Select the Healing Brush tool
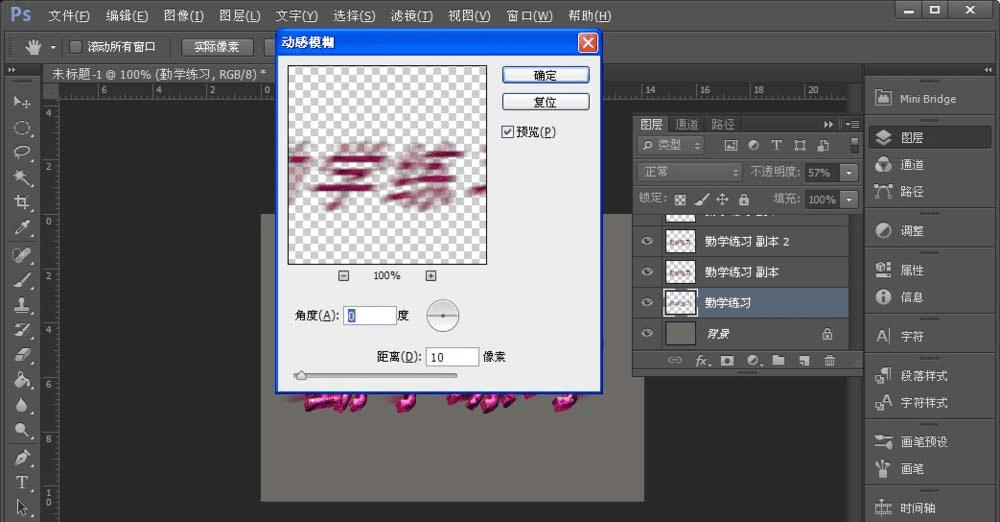Screen dimensions: 1000x522 (22, 255)
